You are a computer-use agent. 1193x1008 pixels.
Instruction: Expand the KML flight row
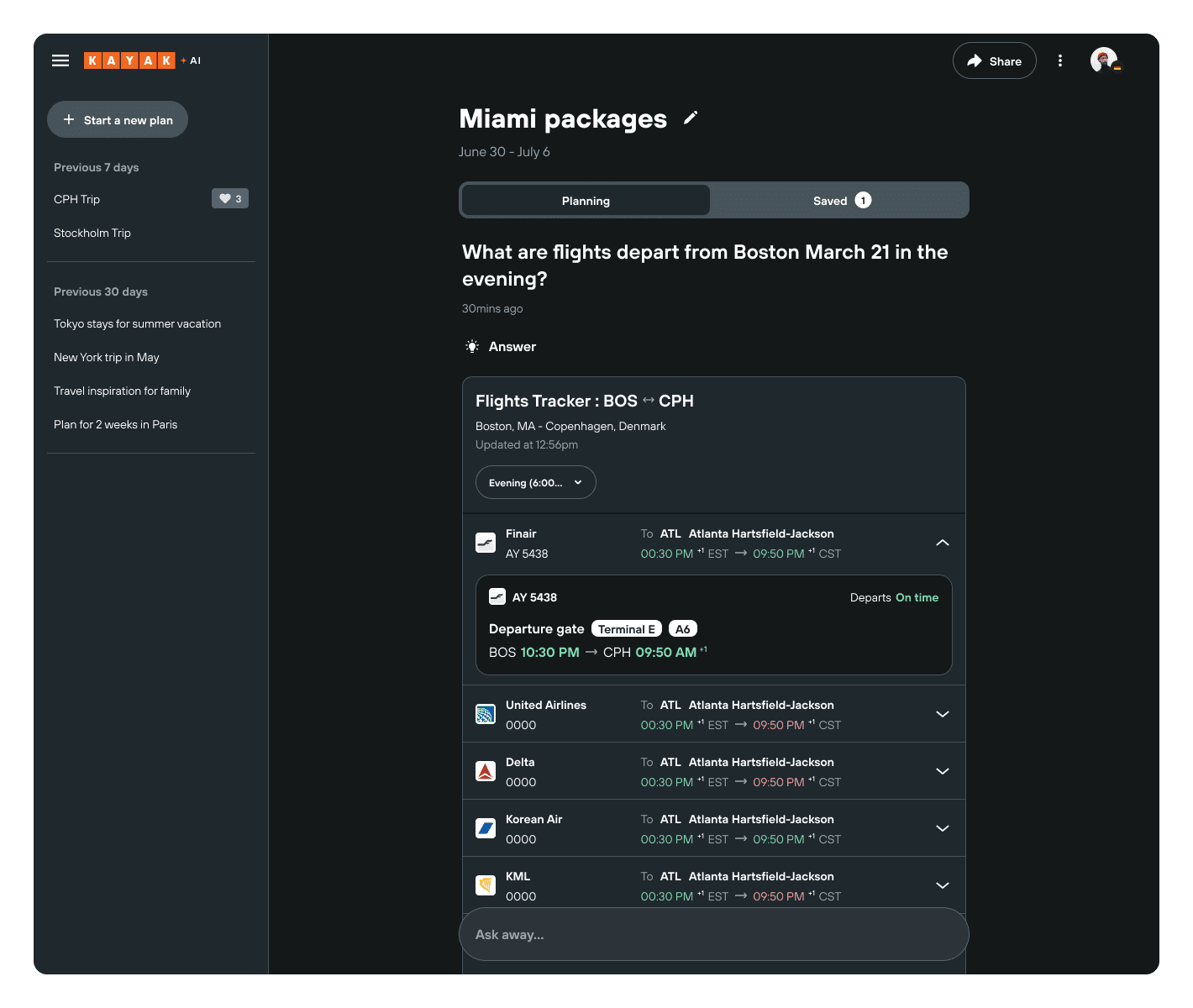click(943, 886)
